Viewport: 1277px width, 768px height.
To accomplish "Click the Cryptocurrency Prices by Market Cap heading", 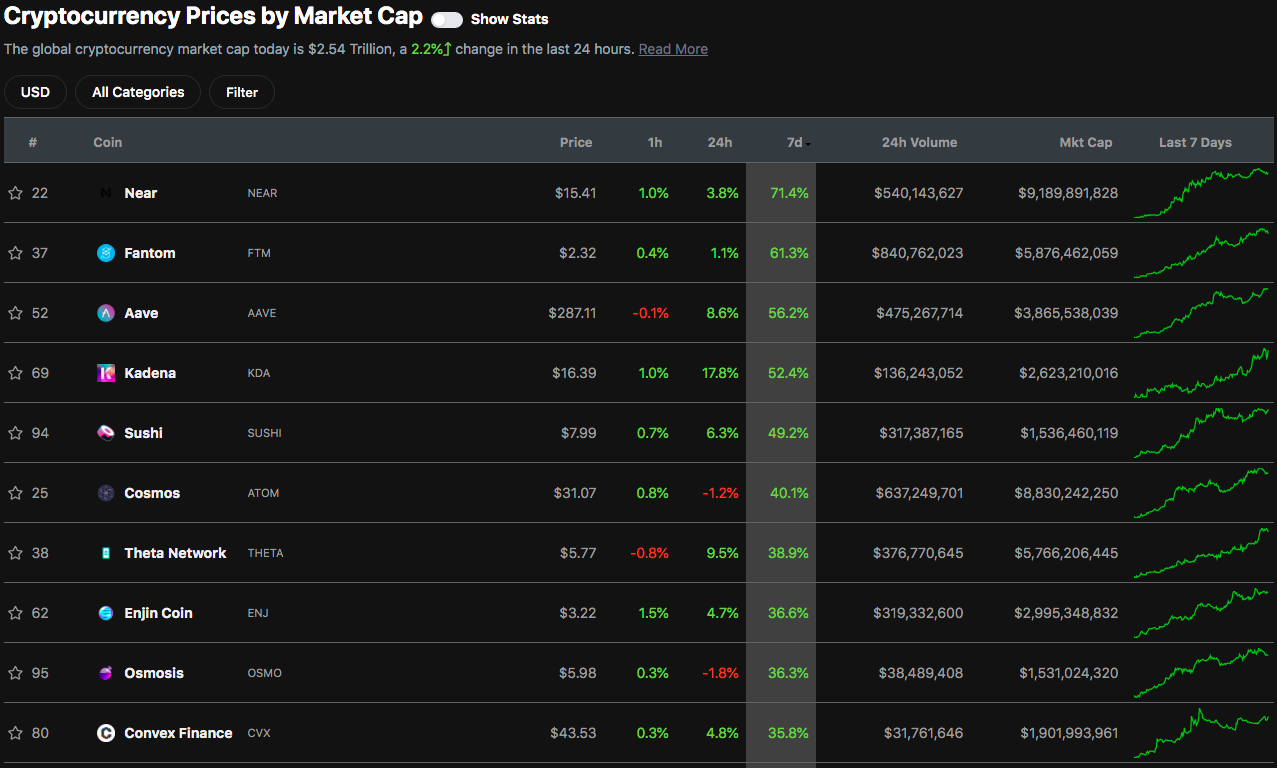I will 214,17.
